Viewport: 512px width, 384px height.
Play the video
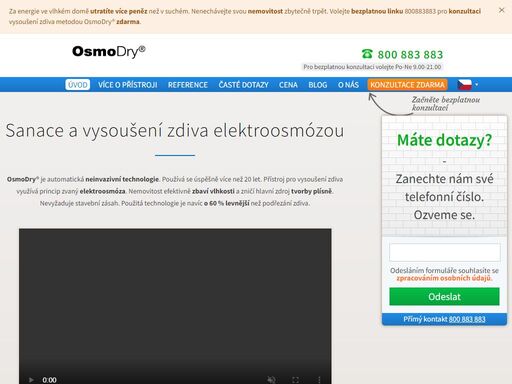point(31,380)
